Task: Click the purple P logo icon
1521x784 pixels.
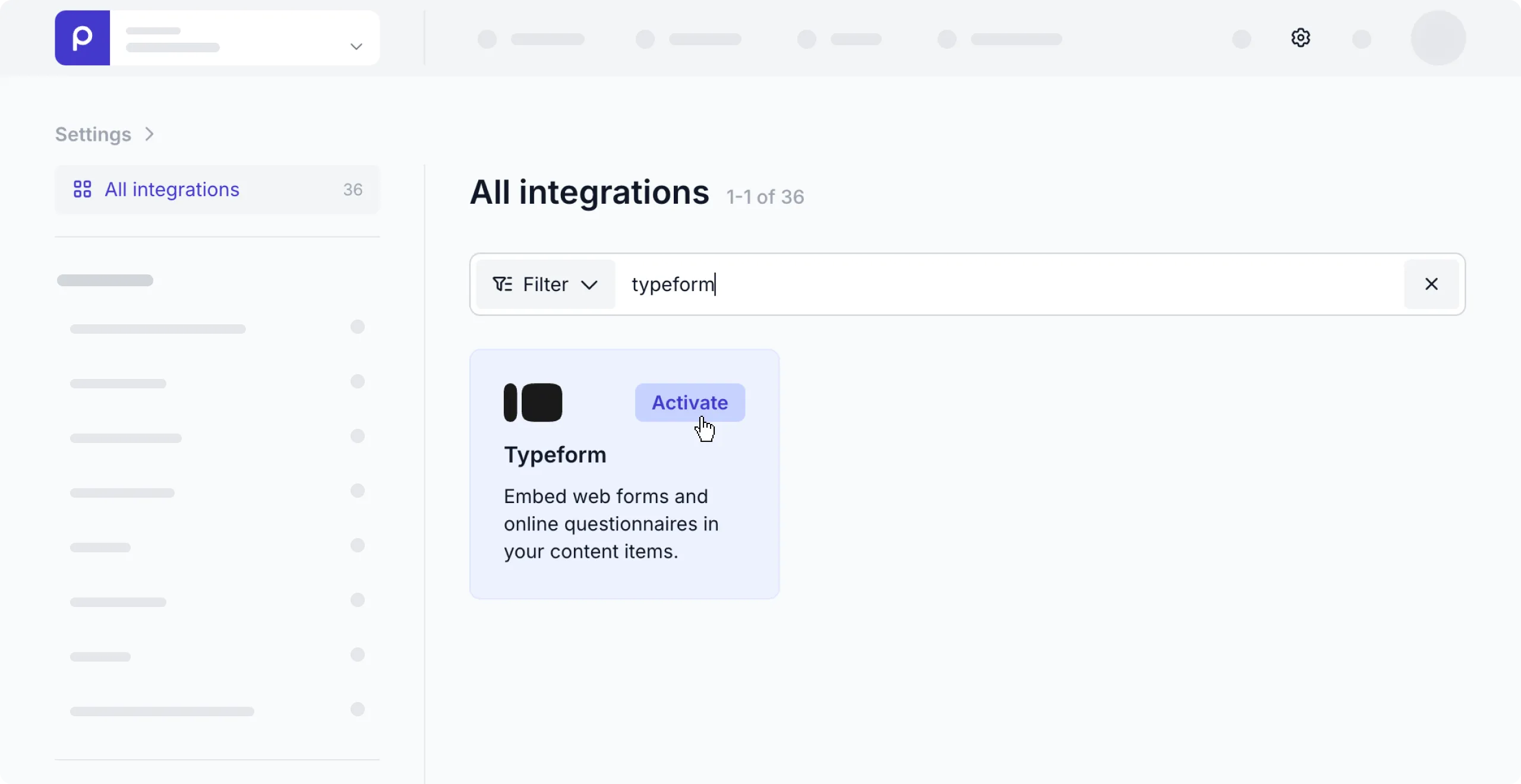Action: [x=82, y=38]
